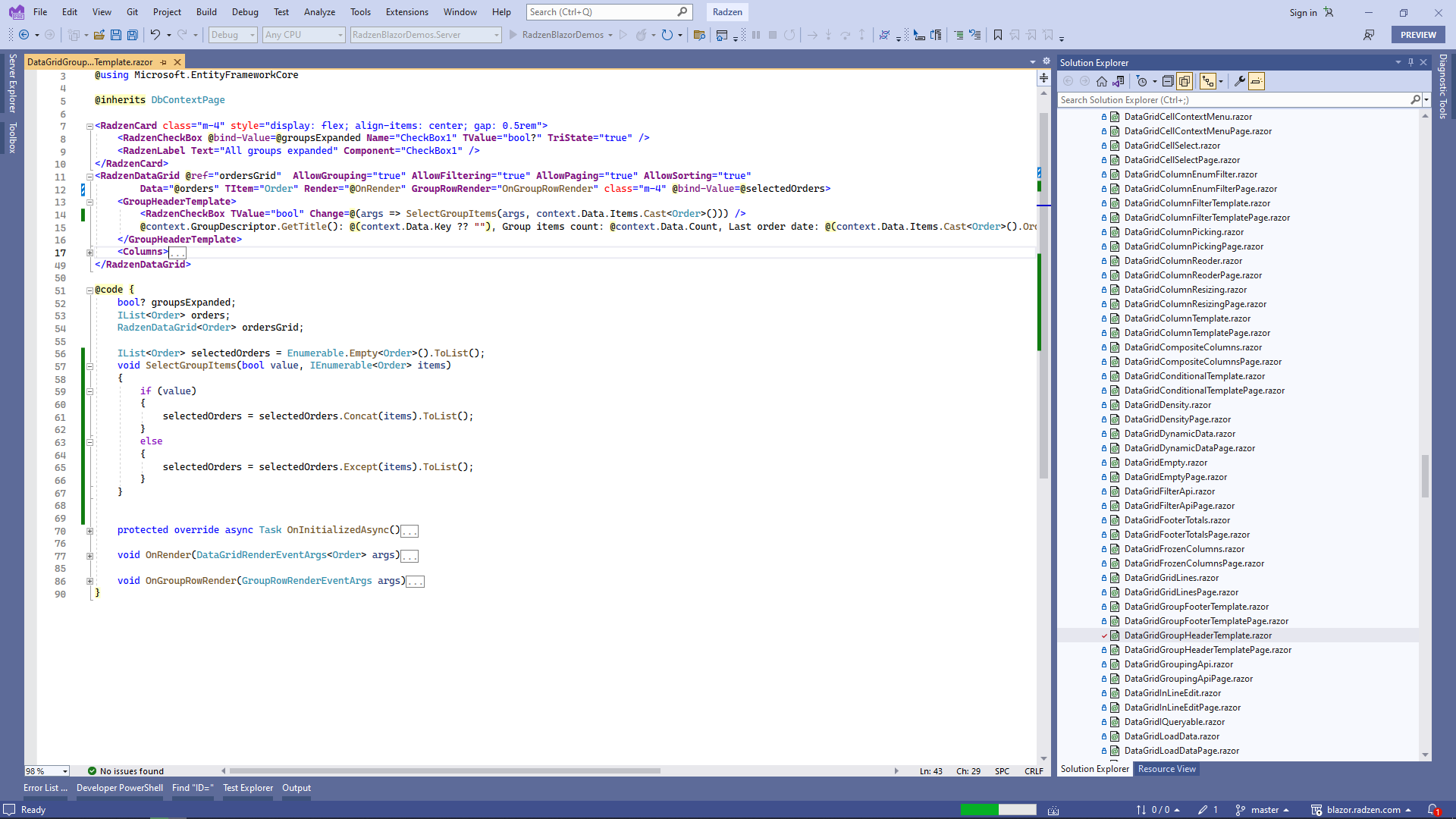Click the PREVIEW button
Viewport: 1456px width, 819px height.
(x=1417, y=35)
